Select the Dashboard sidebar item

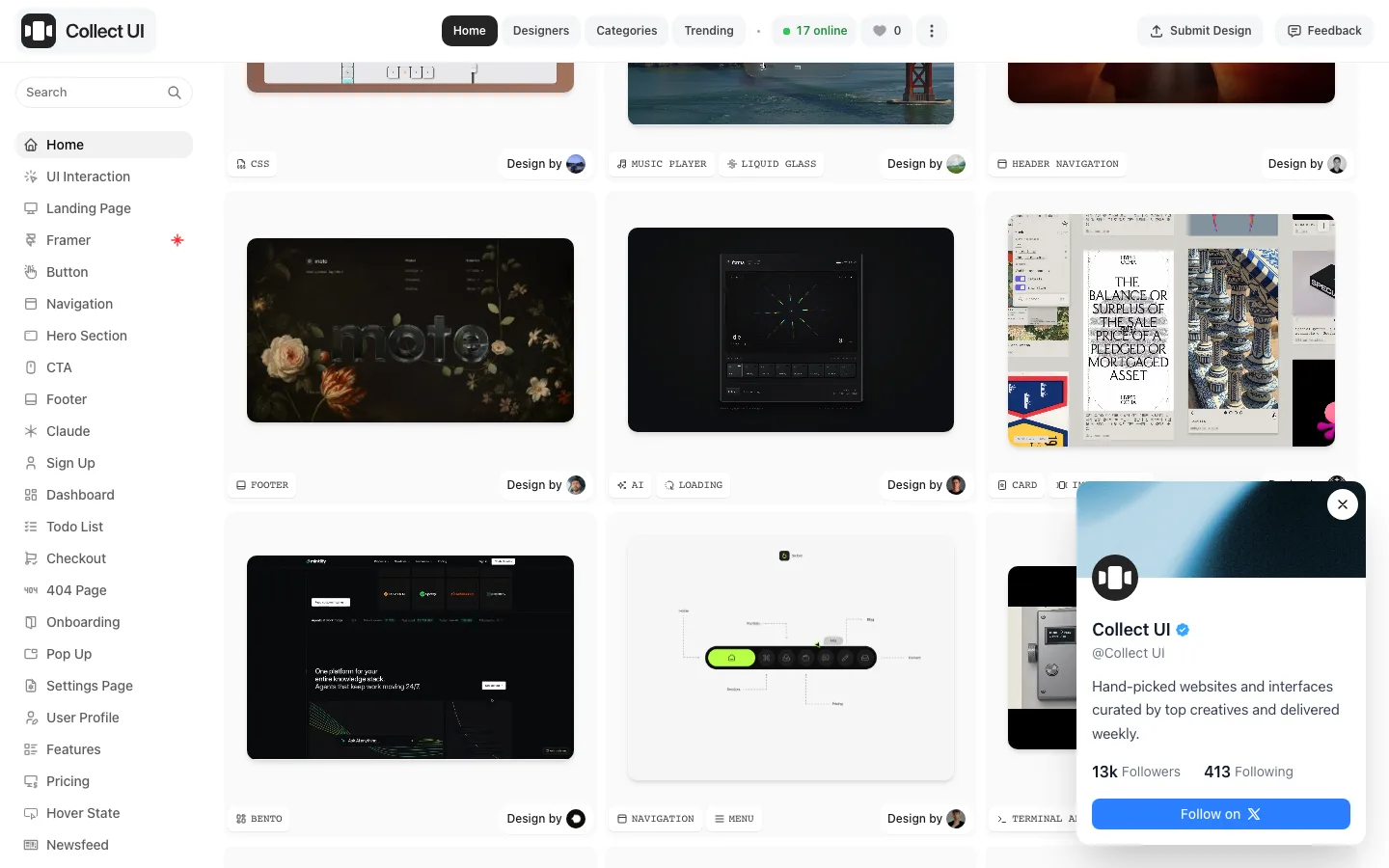[104, 495]
